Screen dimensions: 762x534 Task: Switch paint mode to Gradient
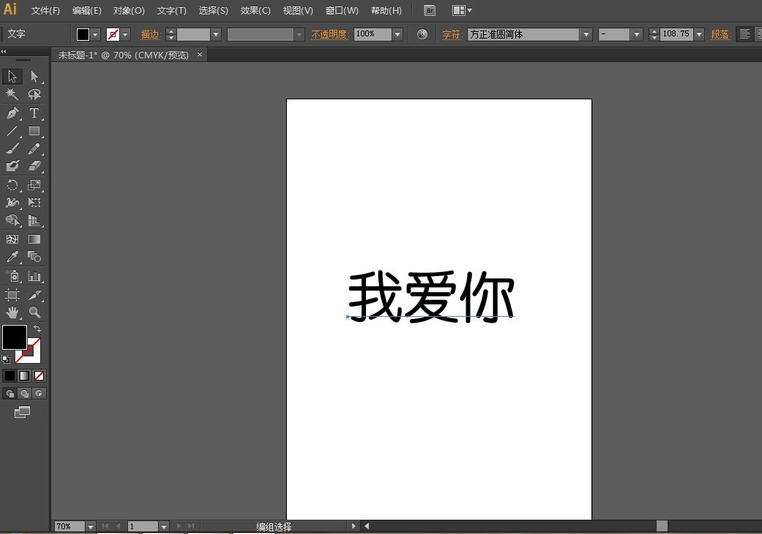click(x=24, y=376)
